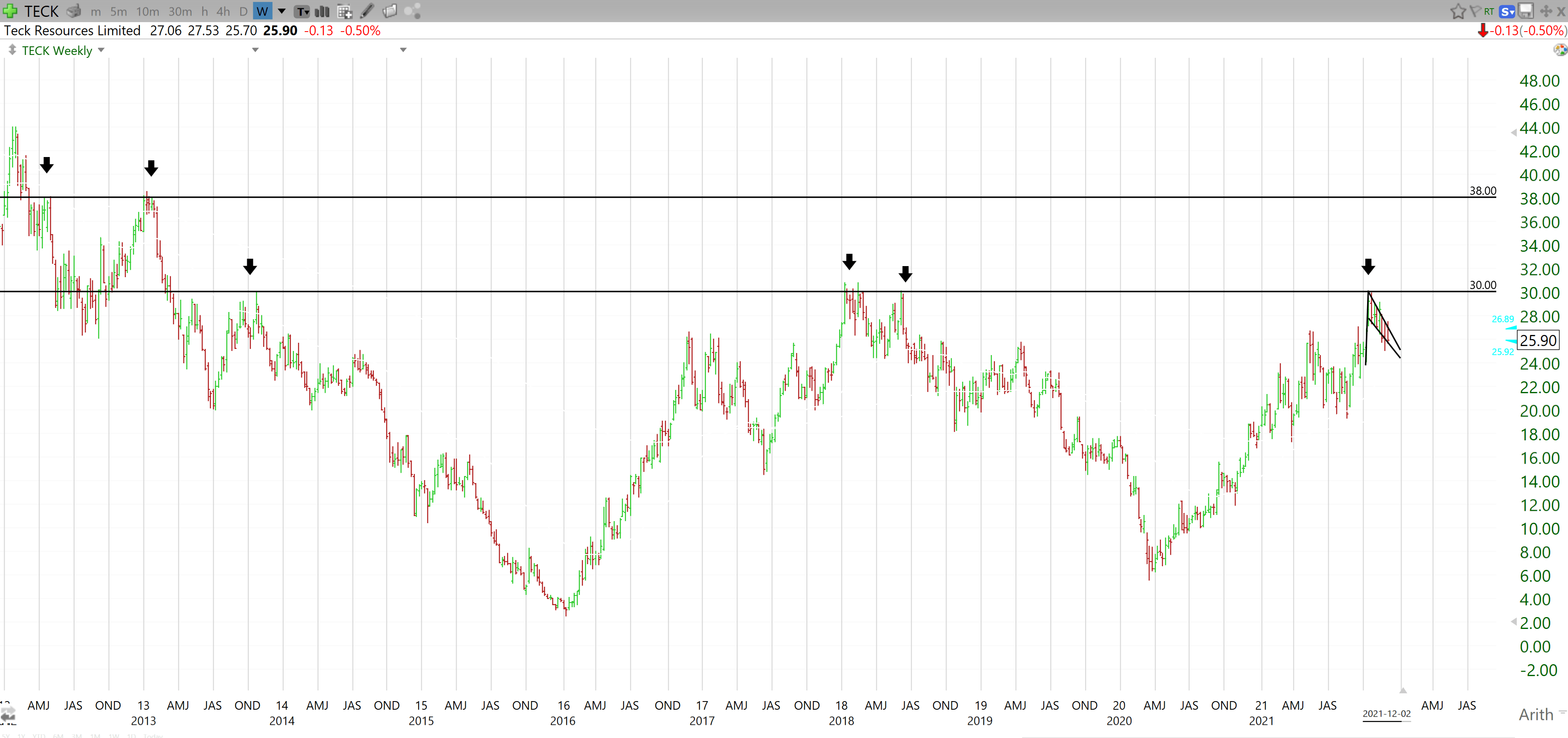Click the boxed 25.90 current price marker
Viewport: 1568px width, 738px height.
[x=1538, y=340]
